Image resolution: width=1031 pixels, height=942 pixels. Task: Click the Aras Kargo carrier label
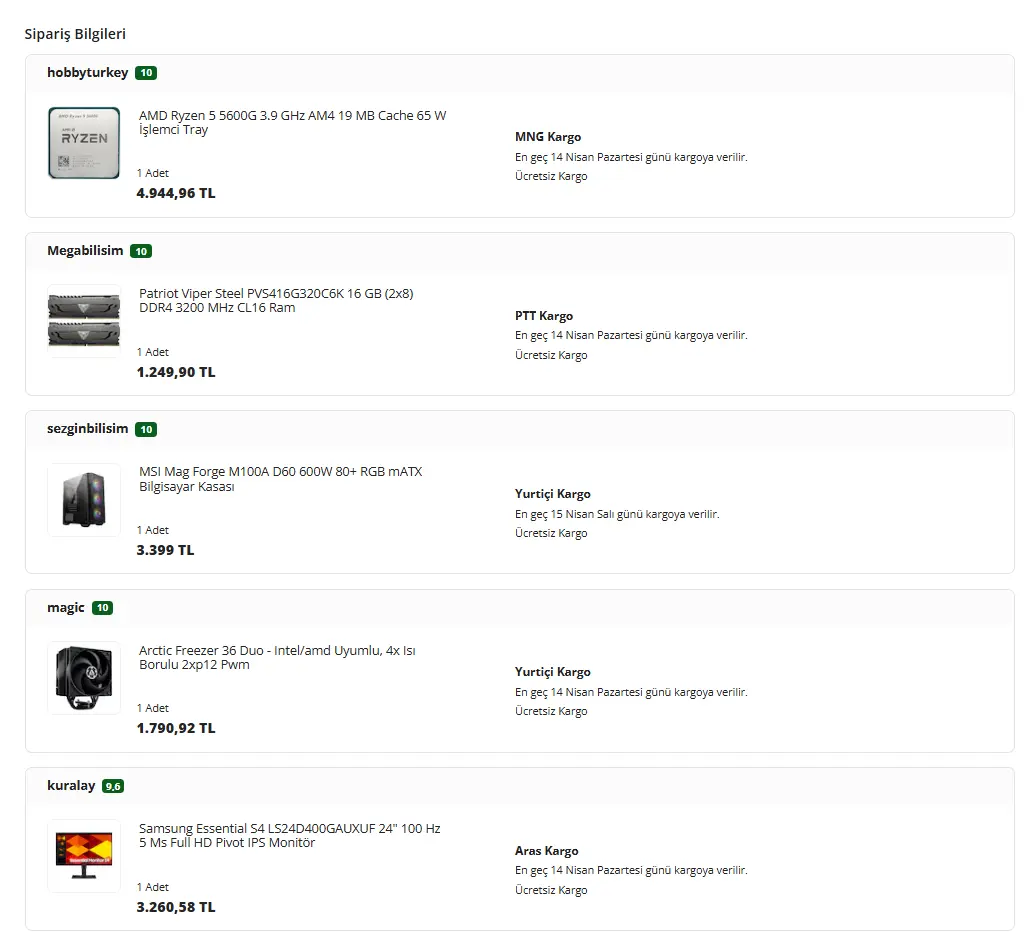click(x=546, y=851)
